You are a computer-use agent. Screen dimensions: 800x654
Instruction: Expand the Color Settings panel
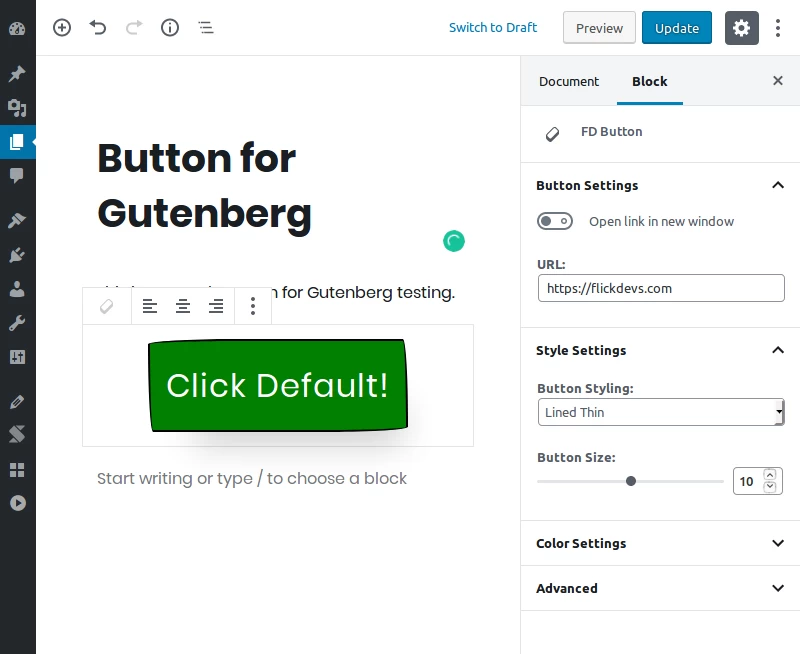coord(660,543)
